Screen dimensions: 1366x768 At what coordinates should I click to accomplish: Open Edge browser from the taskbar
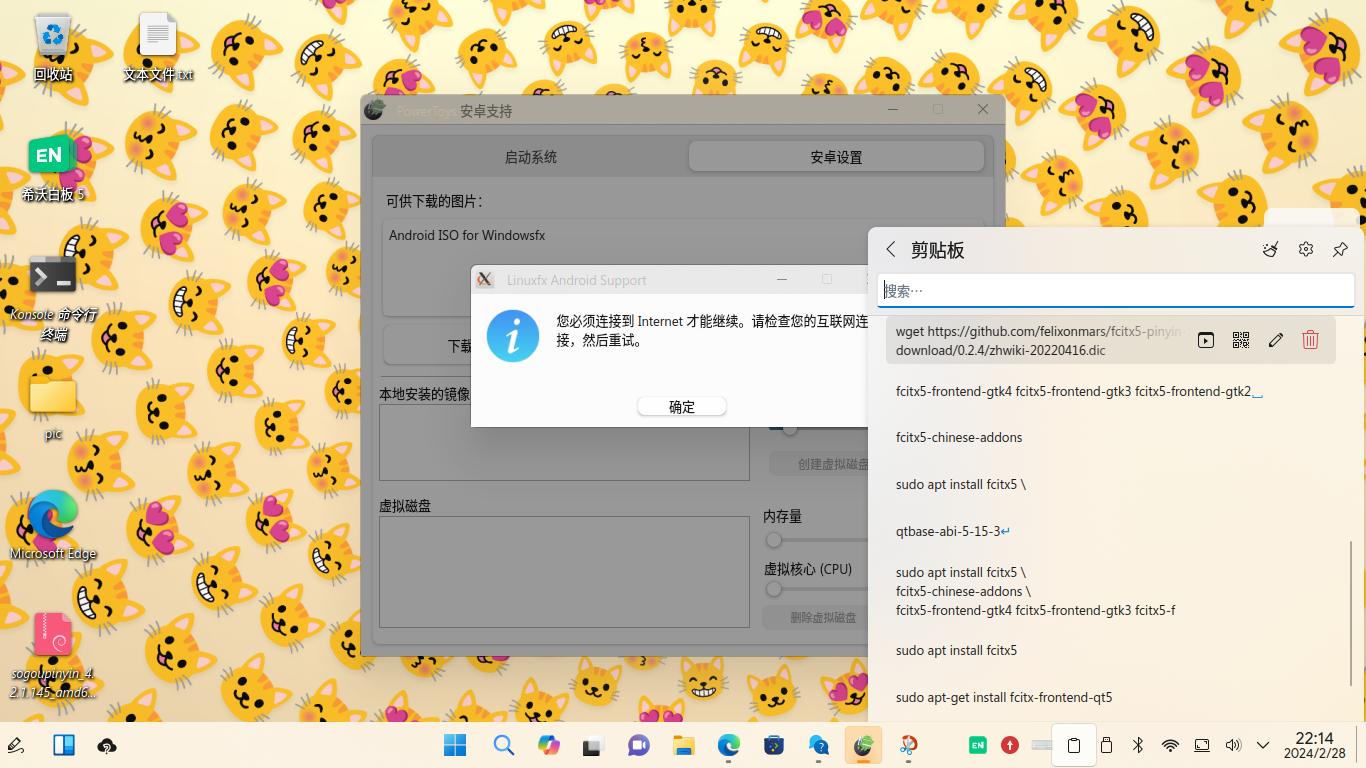coord(728,745)
